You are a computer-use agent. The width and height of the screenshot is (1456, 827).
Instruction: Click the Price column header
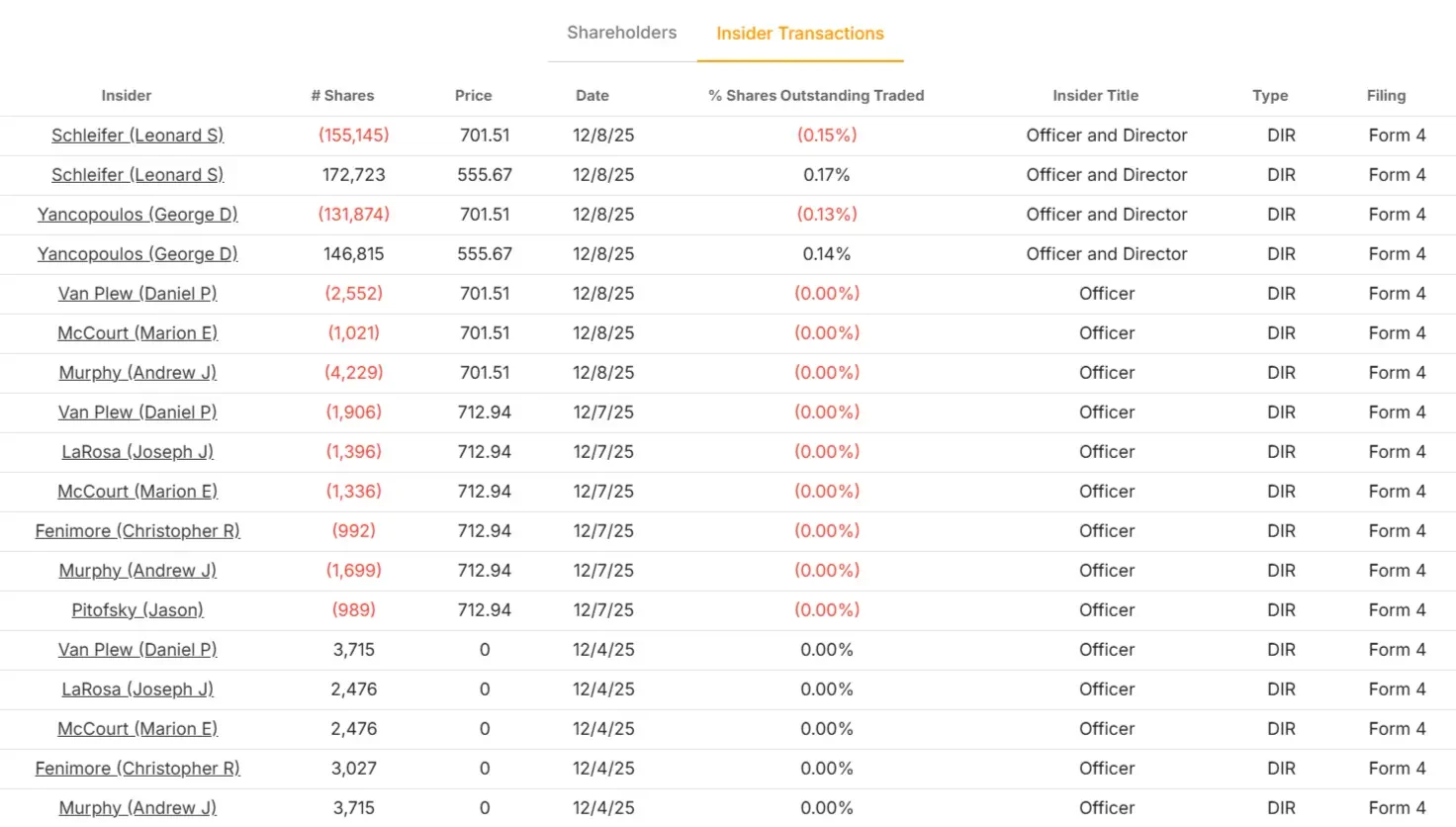click(473, 96)
